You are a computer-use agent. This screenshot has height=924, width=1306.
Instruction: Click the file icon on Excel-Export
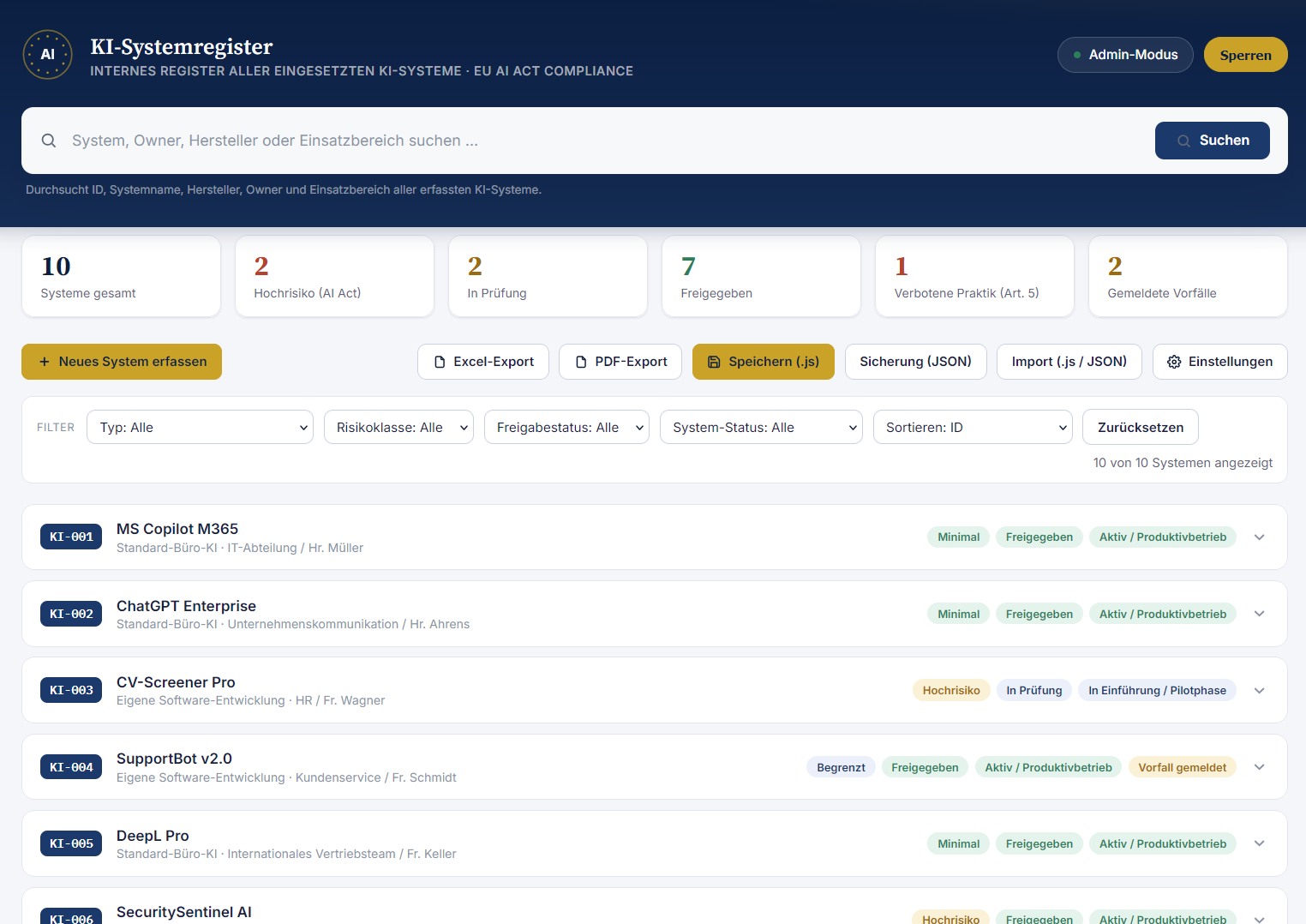[x=440, y=362]
